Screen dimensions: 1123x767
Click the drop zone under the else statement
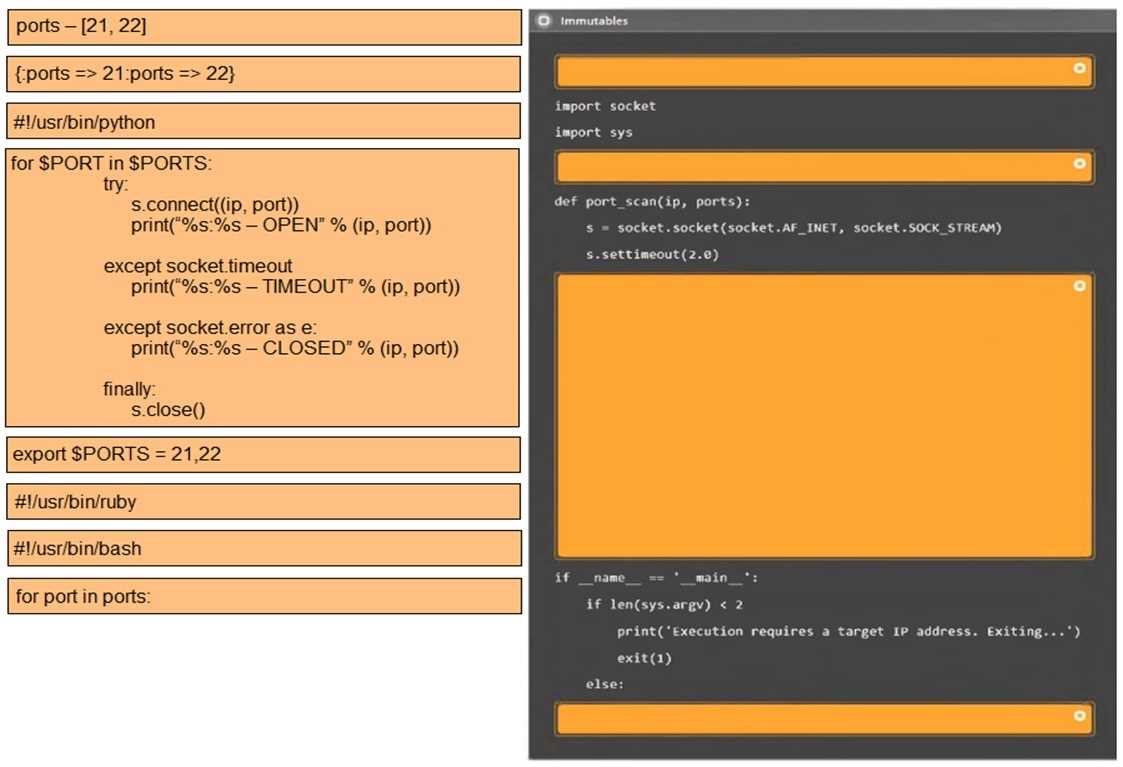coord(810,716)
